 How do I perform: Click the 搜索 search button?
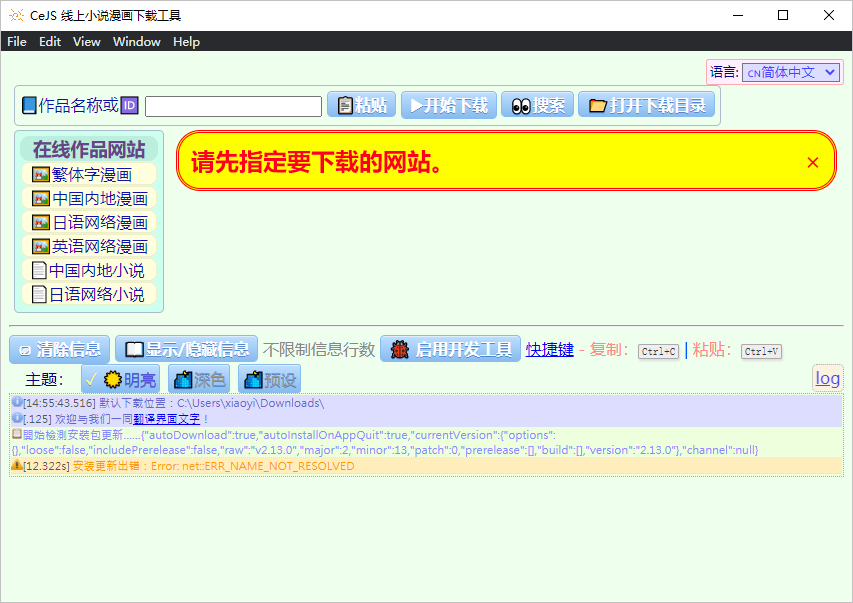pos(537,105)
